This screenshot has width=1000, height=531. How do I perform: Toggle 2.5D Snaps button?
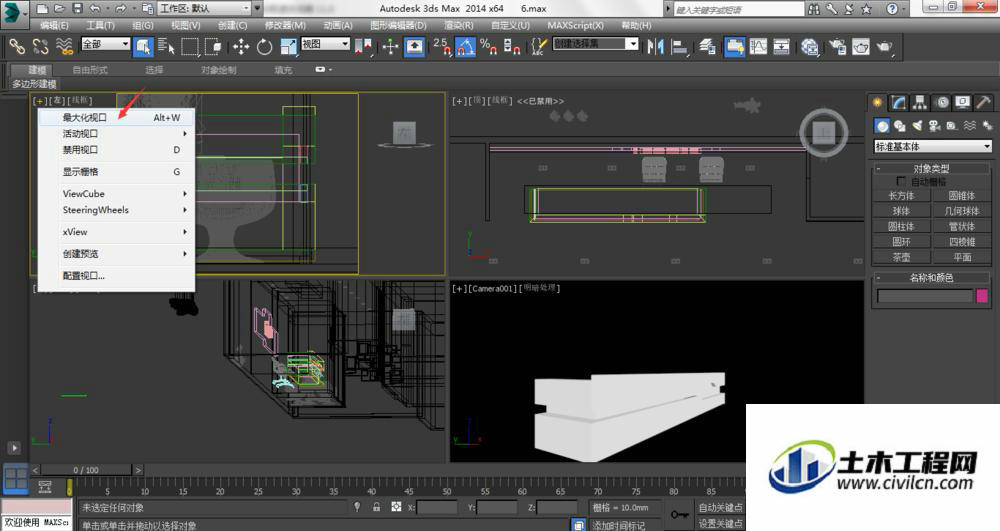tap(441, 46)
